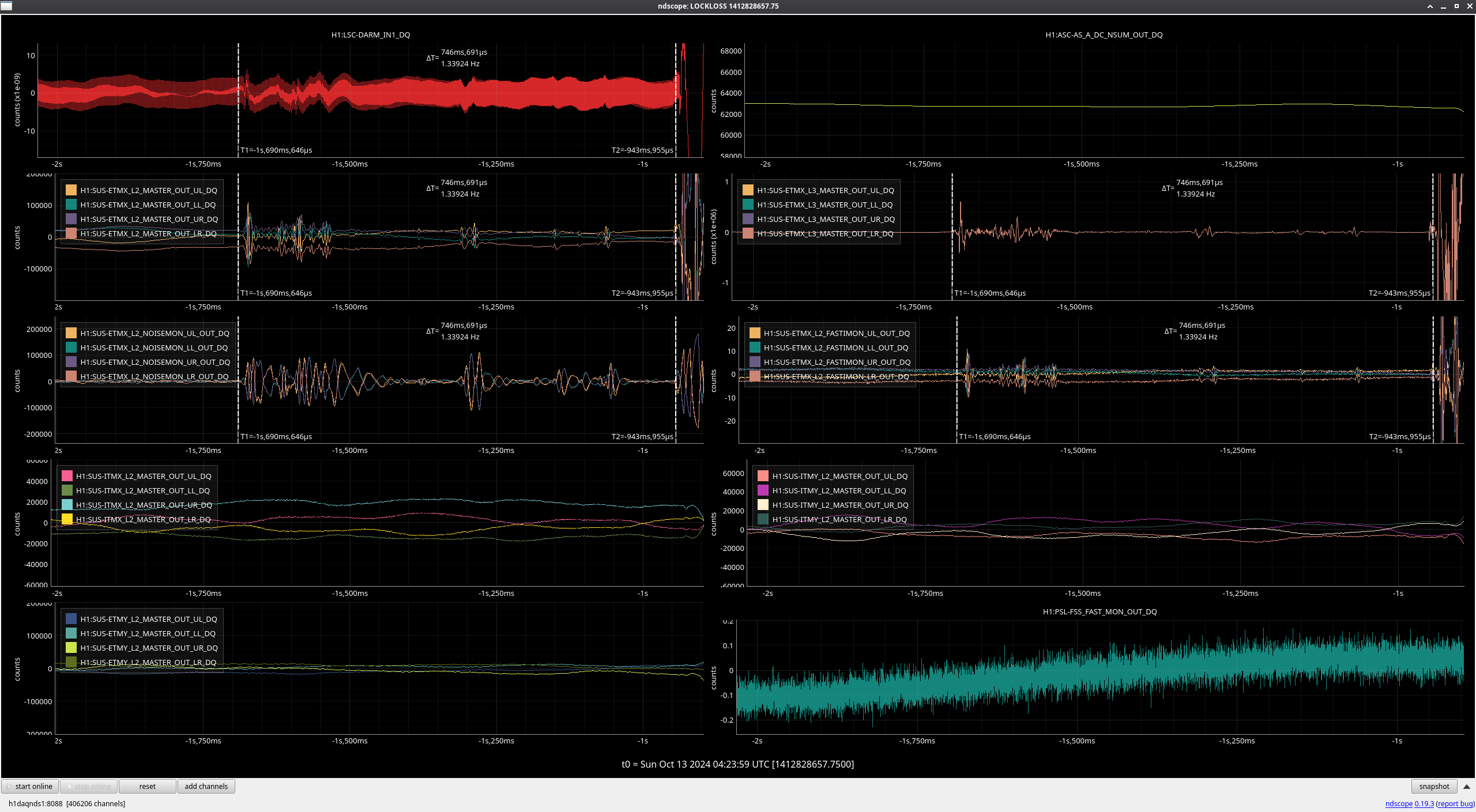Maximize the ndscope window
This screenshot has width=1476, height=812.
pyautogui.click(x=1456, y=6)
